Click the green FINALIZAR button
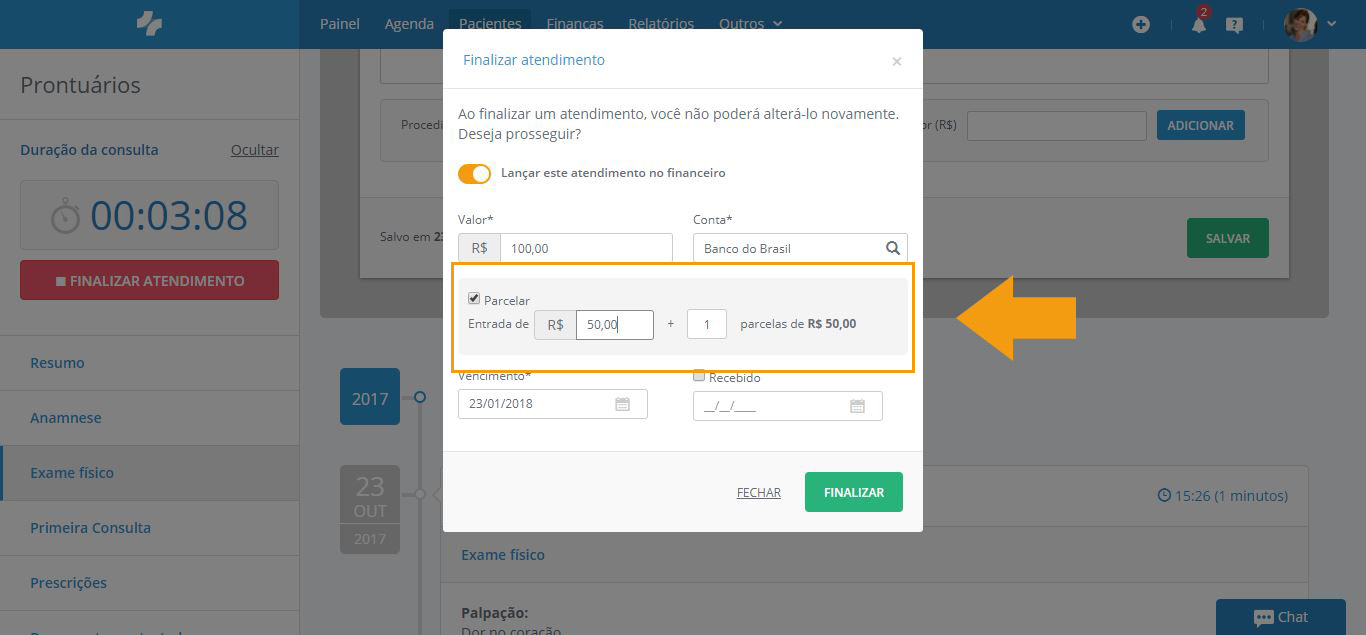Image resolution: width=1366 pixels, height=635 pixels. pyautogui.click(x=854, y=492)
